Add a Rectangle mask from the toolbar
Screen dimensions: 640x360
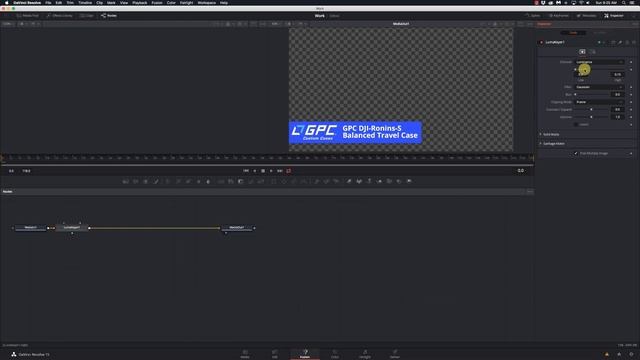point(273,181)
